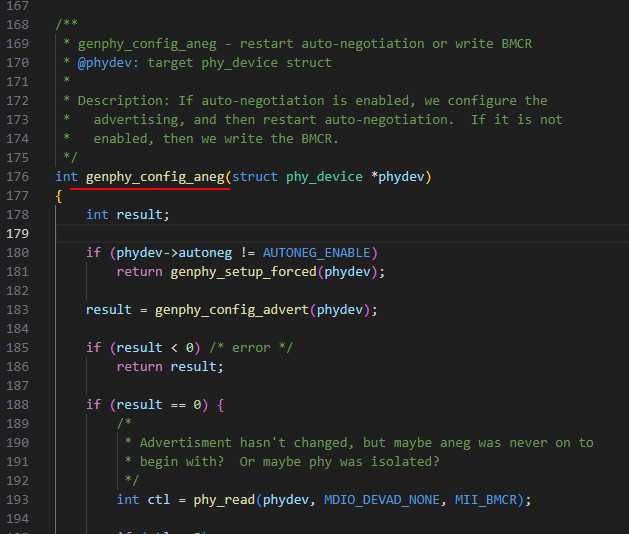629x534 pixels.
Task: Click the genphy_config_aneg function name
Action: tap(155, 177)
